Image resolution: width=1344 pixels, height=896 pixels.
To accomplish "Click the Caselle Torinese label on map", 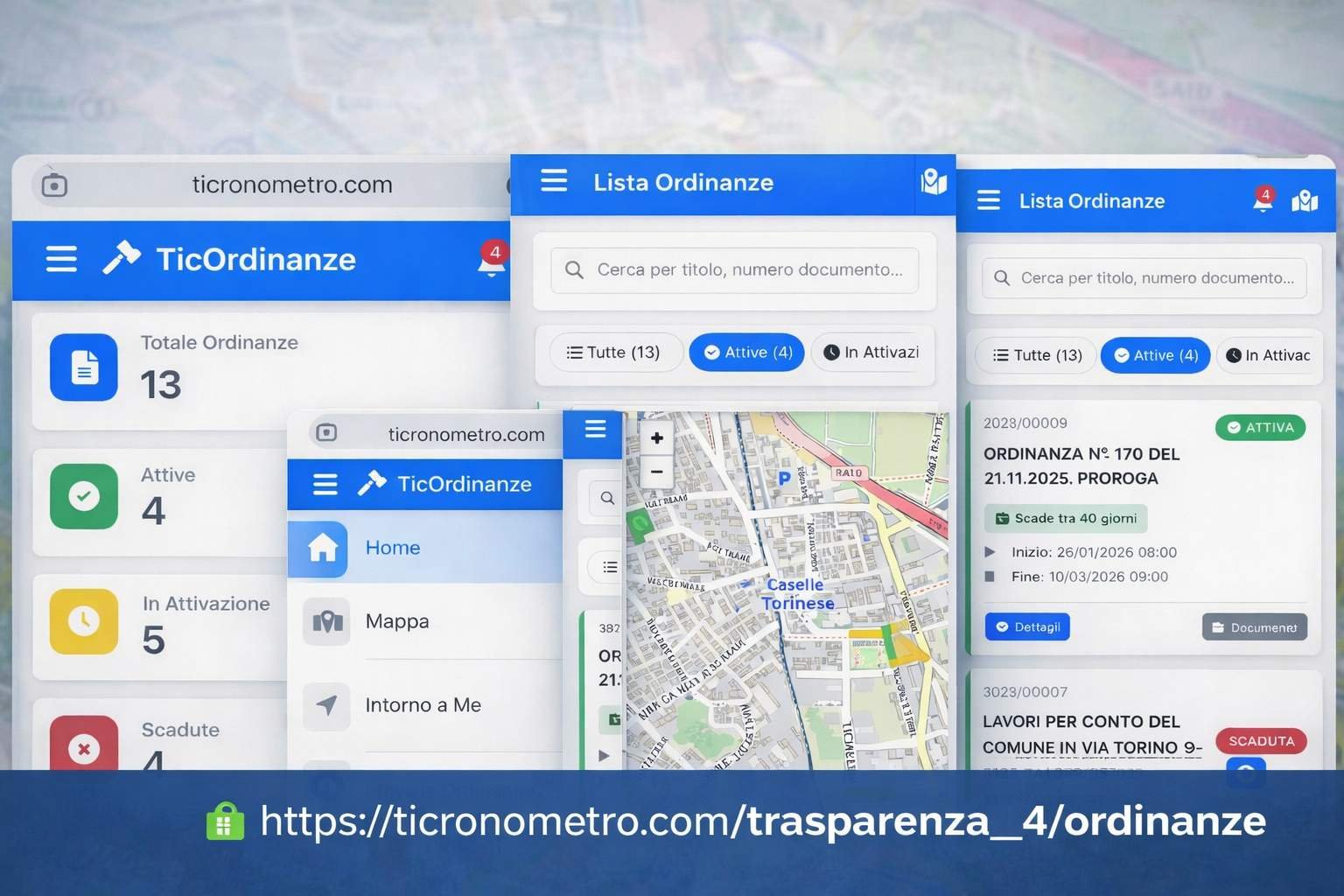I will point(795,594).
